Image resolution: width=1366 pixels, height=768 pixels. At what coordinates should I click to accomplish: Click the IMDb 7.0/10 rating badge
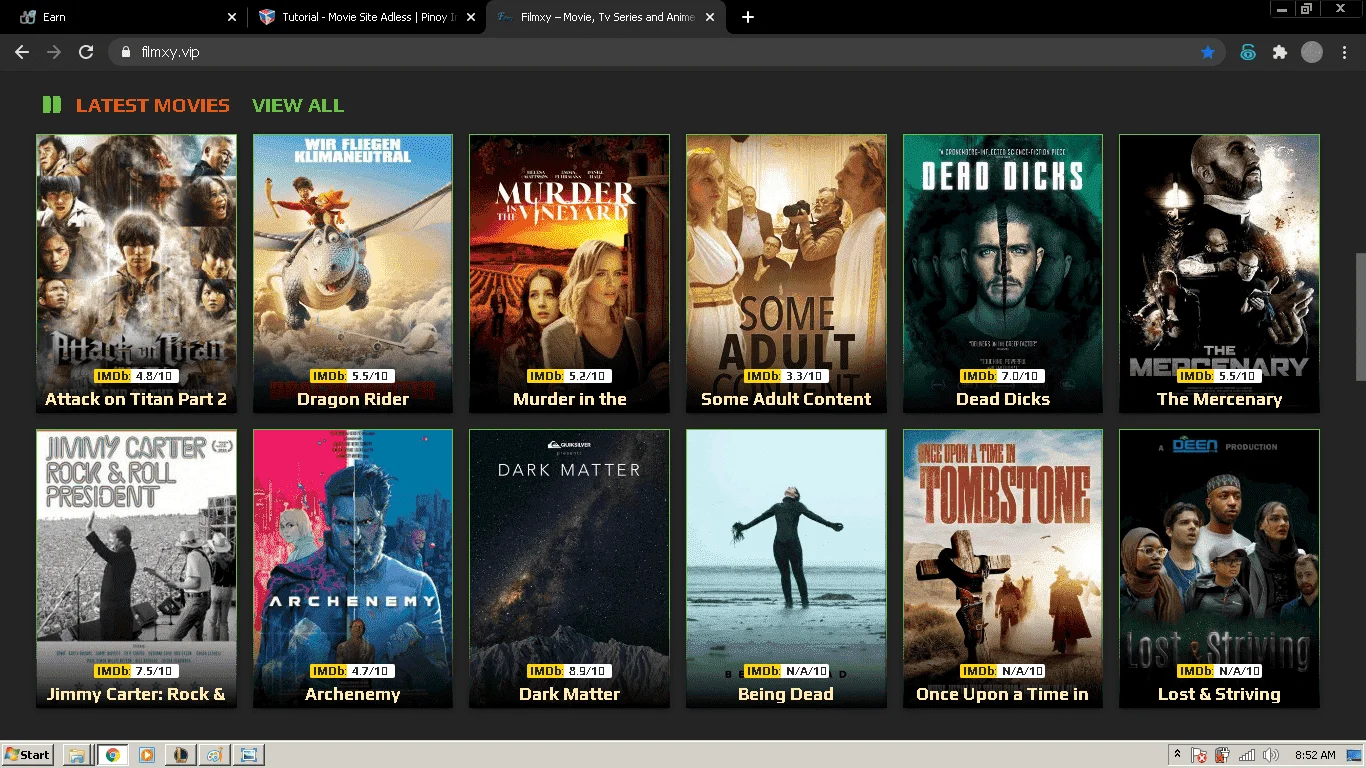point(1003,376)
